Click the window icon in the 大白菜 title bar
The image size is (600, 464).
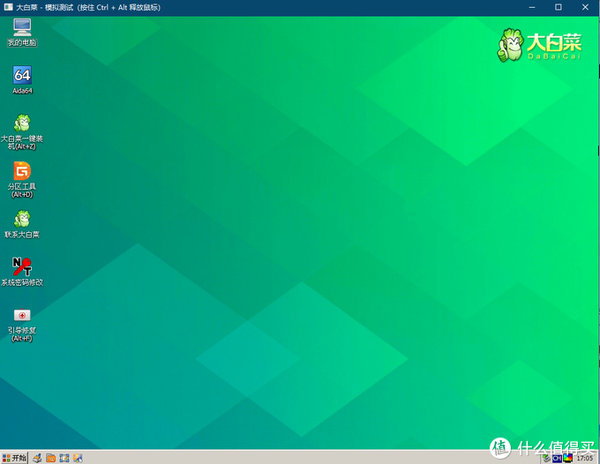click(x=8, y=7)
